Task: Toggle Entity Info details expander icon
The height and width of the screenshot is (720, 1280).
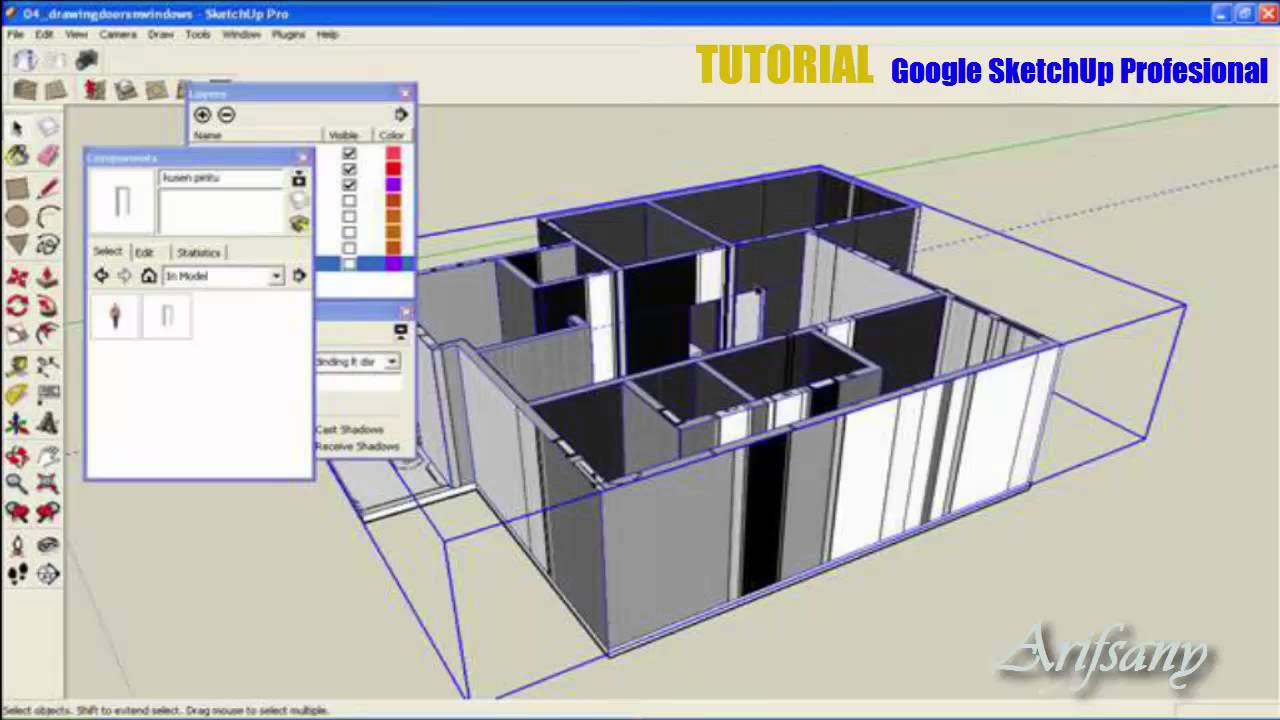Action: (401, 331)
